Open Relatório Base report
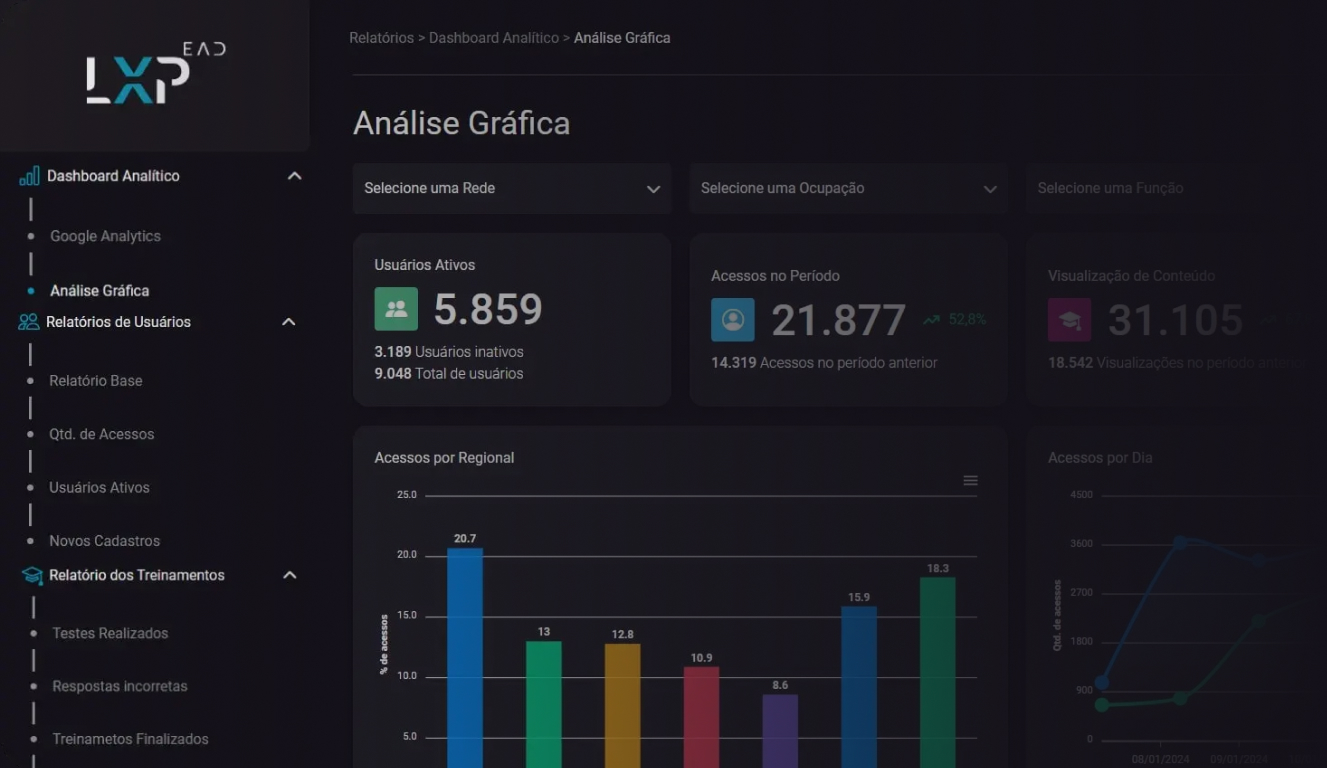The image size is (1327, 768). (96, 381)
